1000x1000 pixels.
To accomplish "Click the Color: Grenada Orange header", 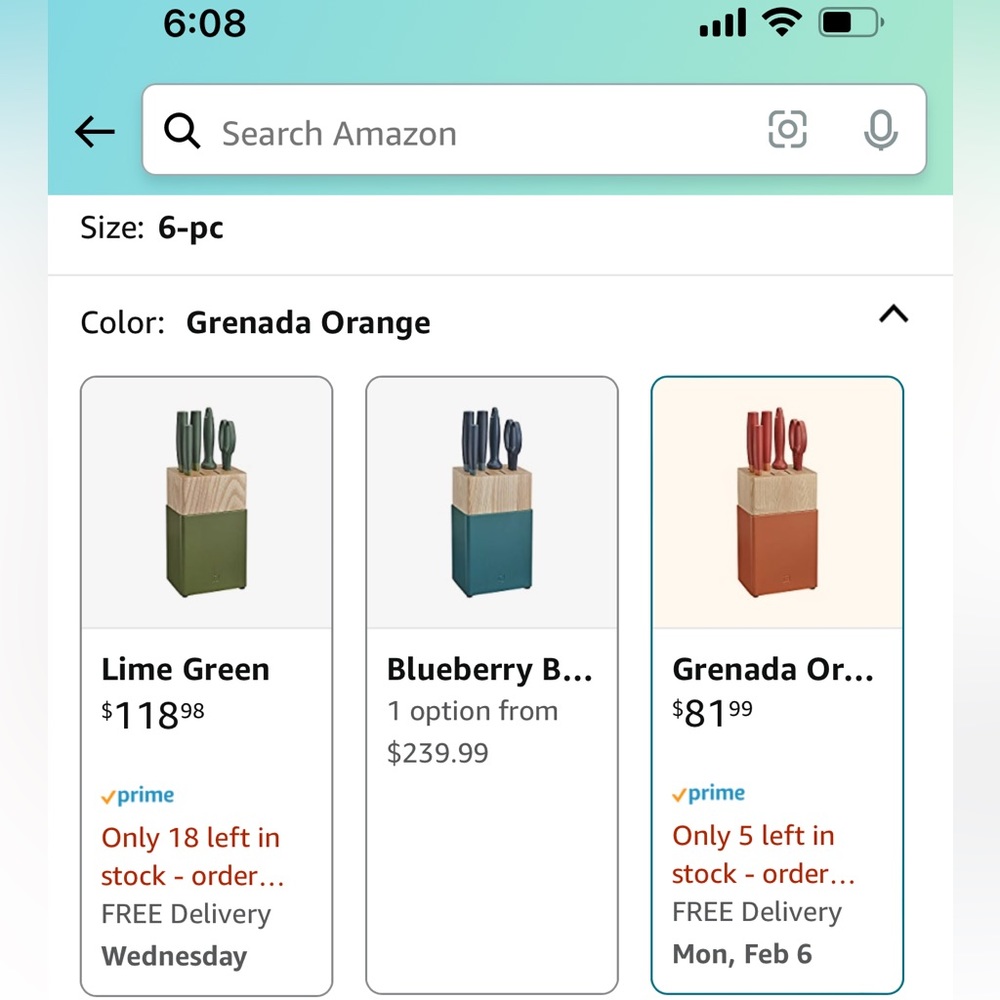I will click(255, 322).
